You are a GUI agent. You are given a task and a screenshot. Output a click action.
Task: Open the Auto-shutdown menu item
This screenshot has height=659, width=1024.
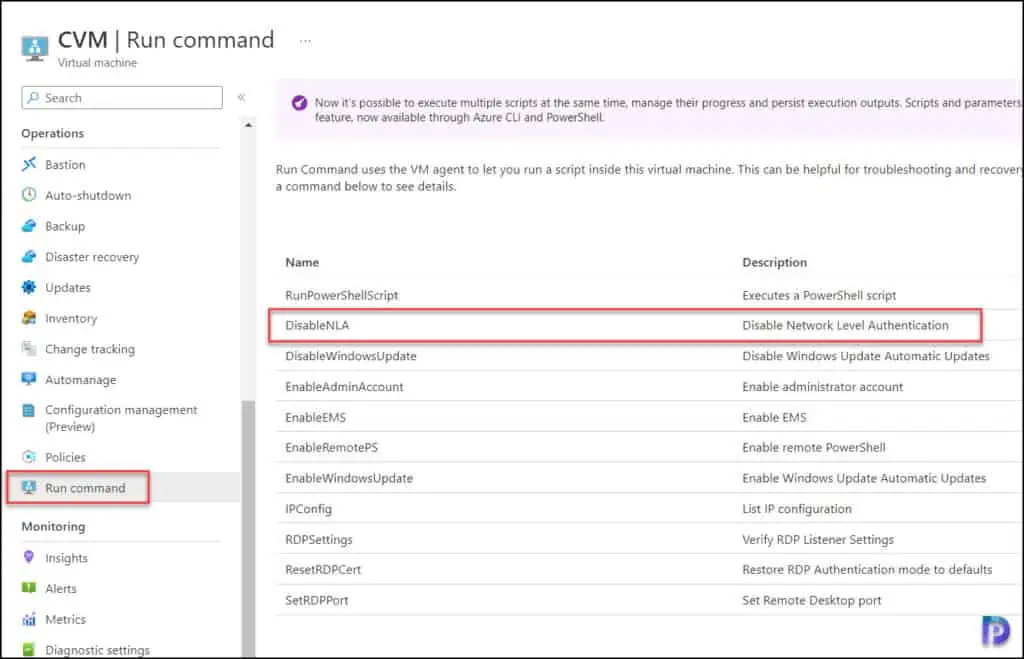pos(88,195)
